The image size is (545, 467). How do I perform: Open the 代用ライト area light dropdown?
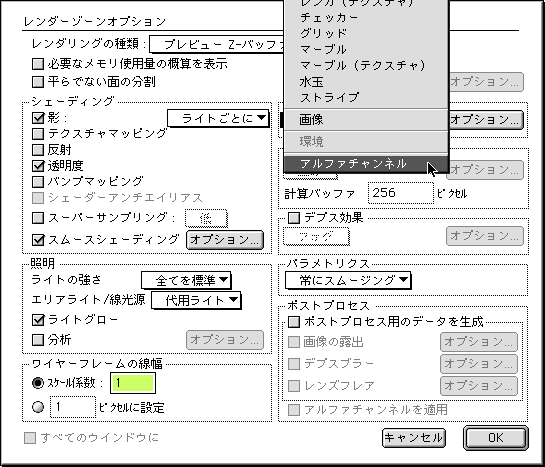click(196, 300)
